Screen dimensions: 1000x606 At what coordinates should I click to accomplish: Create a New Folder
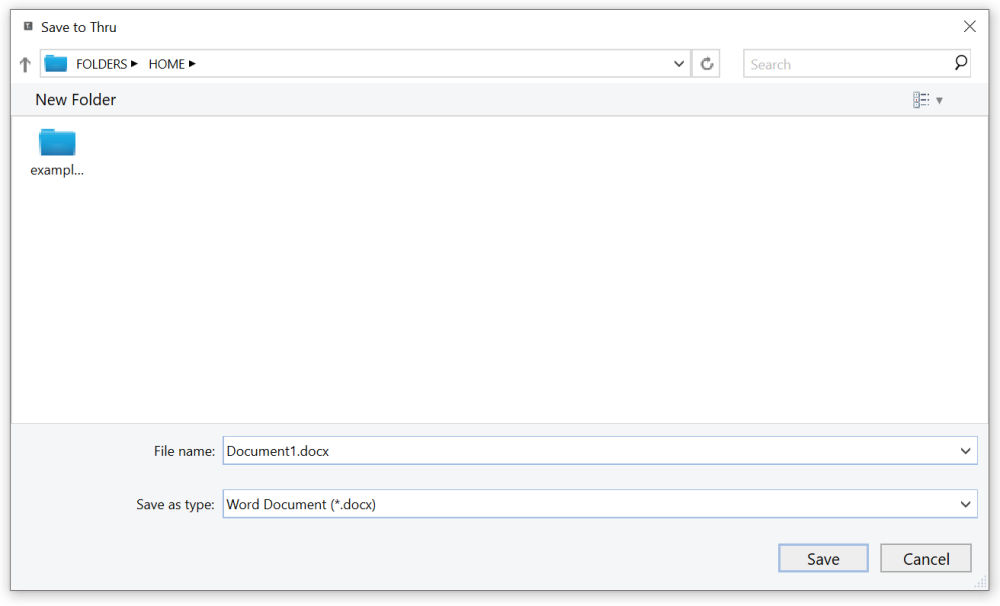point(75,100)
